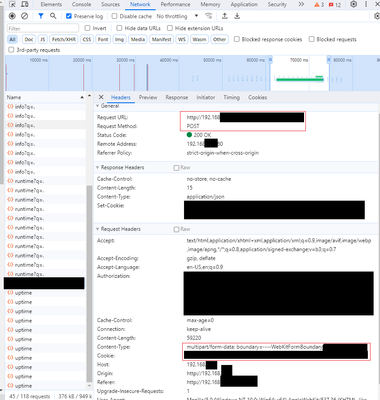Open the warnings count badge showing 3
This screenshot has width=380, height=400.
coord(319,5)
